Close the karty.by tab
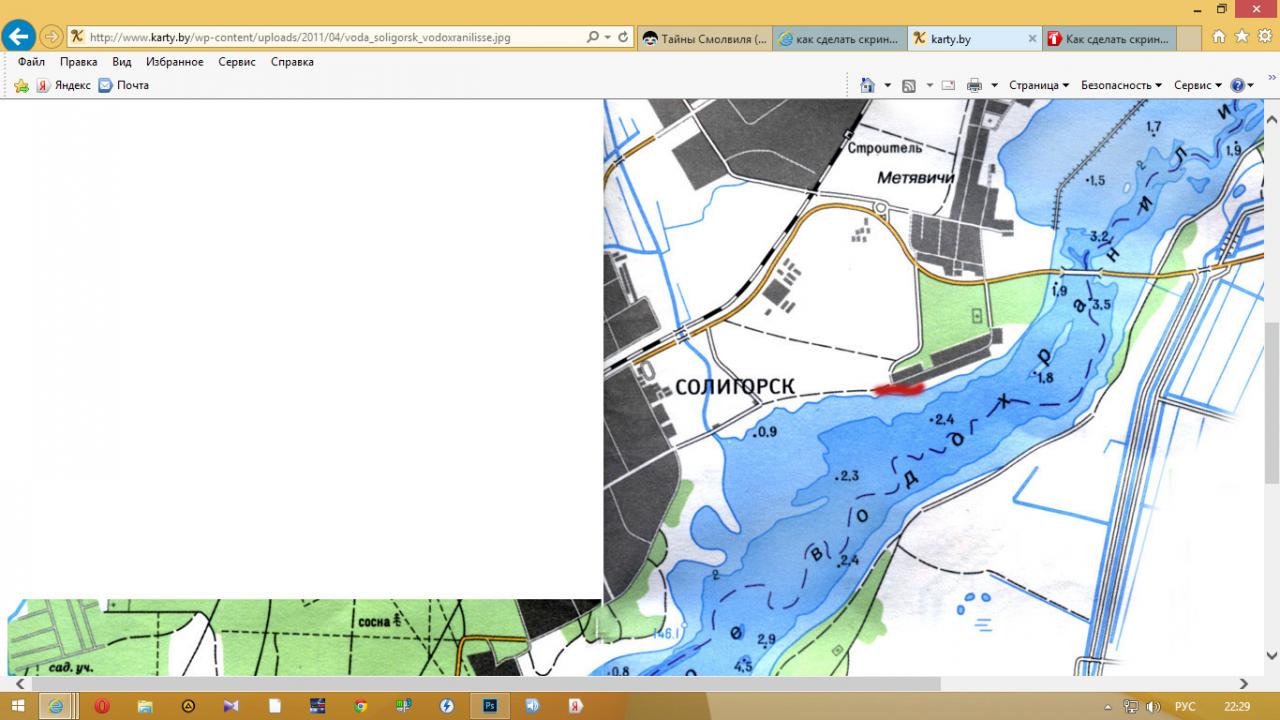The image size is (1280, 720). click(1032, 39)
